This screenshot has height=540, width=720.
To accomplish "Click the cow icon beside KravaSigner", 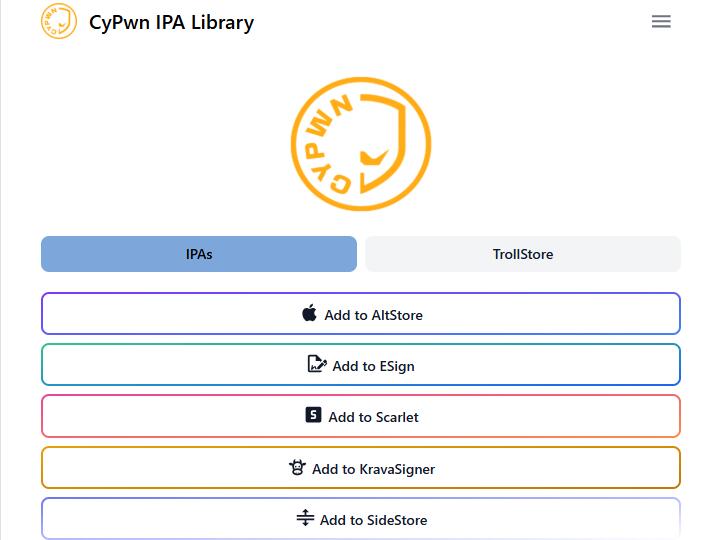I will click(x=298, y=467).
